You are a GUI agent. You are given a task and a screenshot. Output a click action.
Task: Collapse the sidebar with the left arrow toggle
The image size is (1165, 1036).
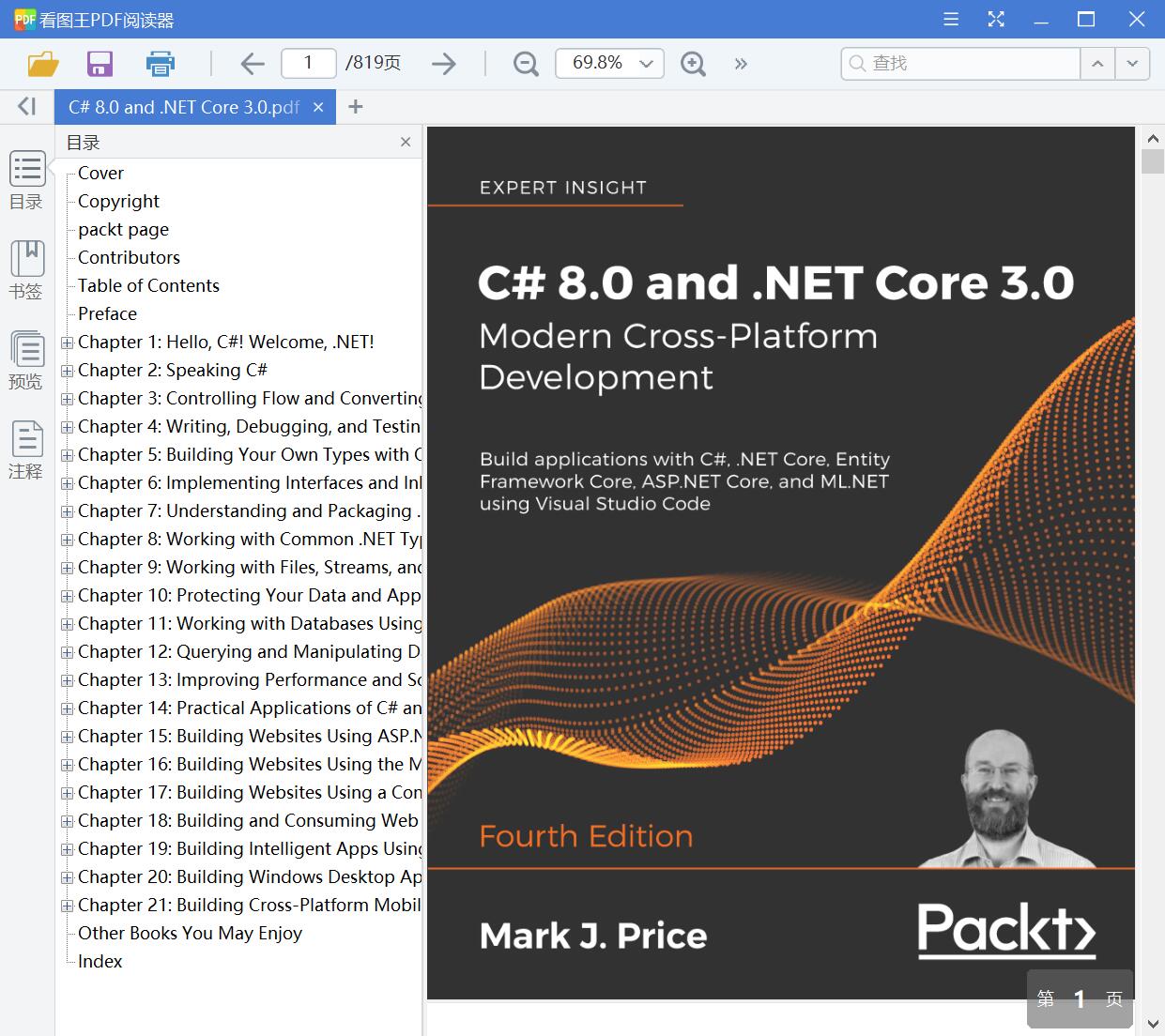(26, 106)
